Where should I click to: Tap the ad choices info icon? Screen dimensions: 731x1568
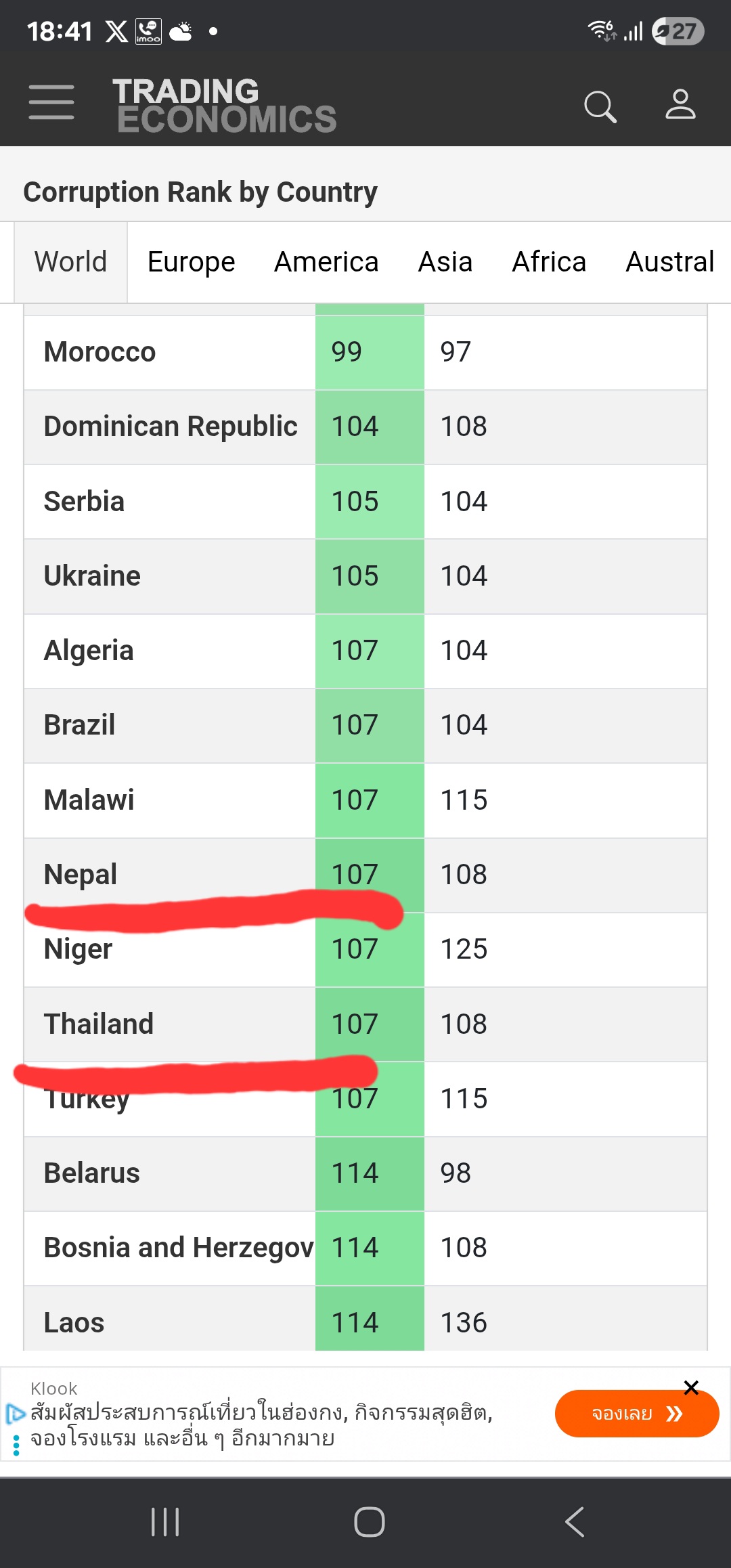tap(15, 1414)
